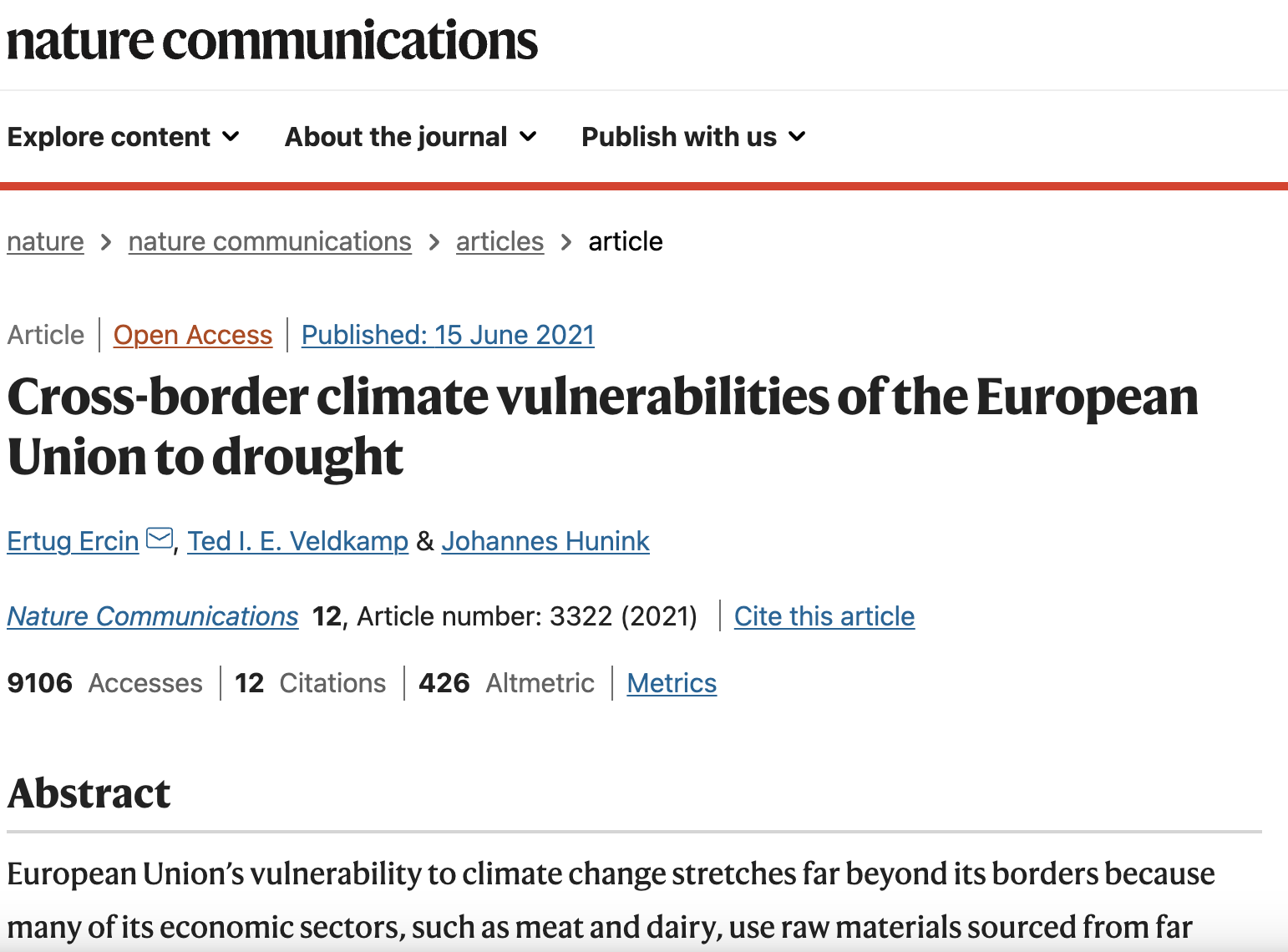1288x952 pixels.
Task: Open the Nature Communications journal link
Action: [152, 616]
